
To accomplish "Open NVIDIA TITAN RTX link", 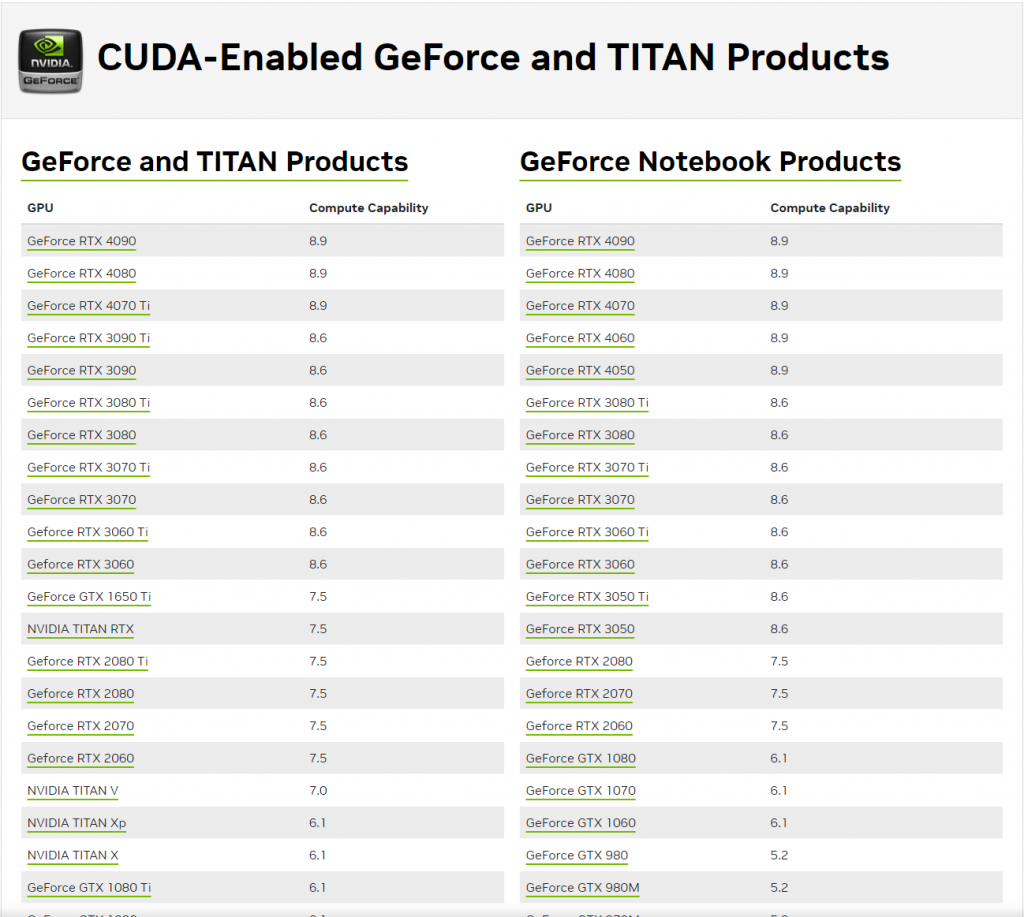I will pyautogui.click(x=80, y=629).
